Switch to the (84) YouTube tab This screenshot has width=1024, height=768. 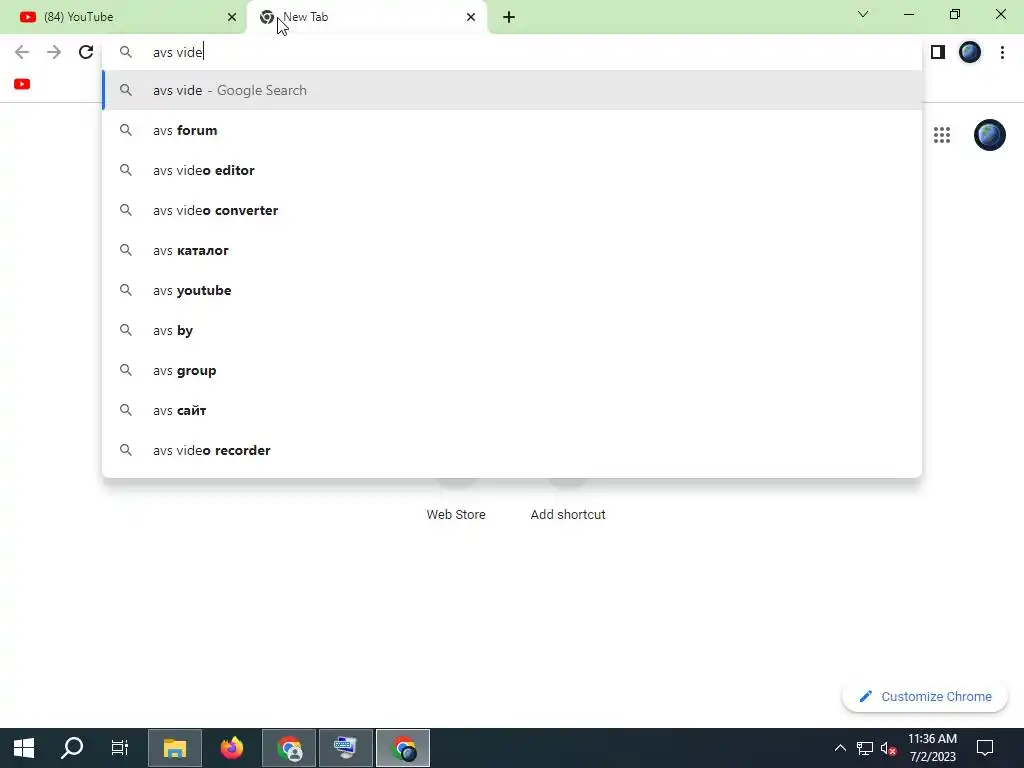(x=123, y=17)
